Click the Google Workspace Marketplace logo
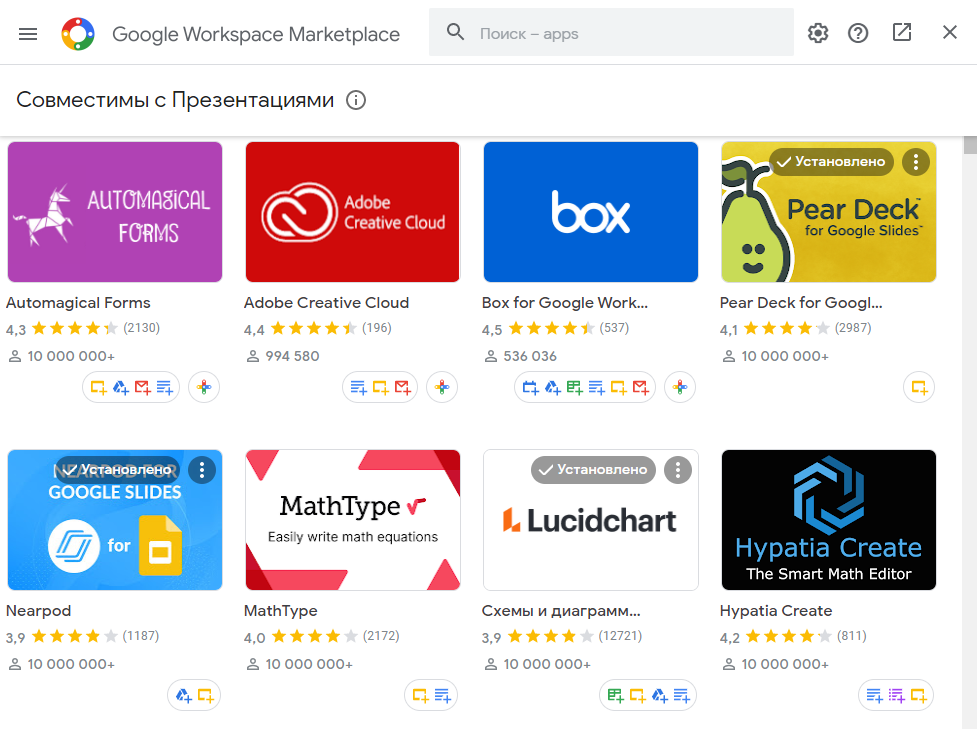977x729 pixels. 78,34
